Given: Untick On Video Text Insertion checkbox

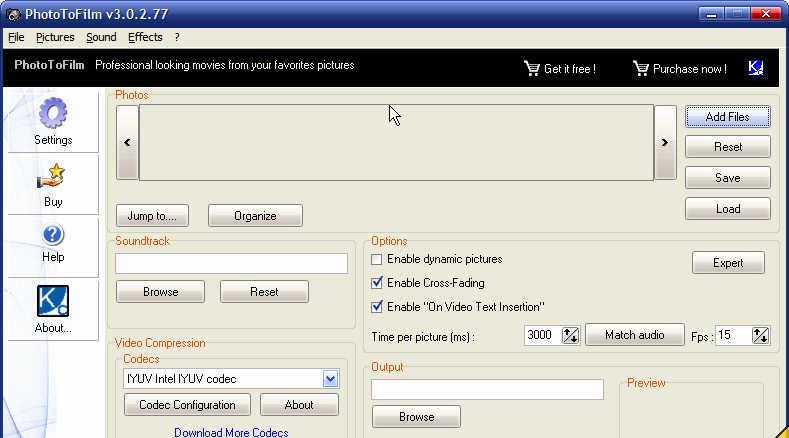Looking at the screenshot, I should (x=376, y=307).
